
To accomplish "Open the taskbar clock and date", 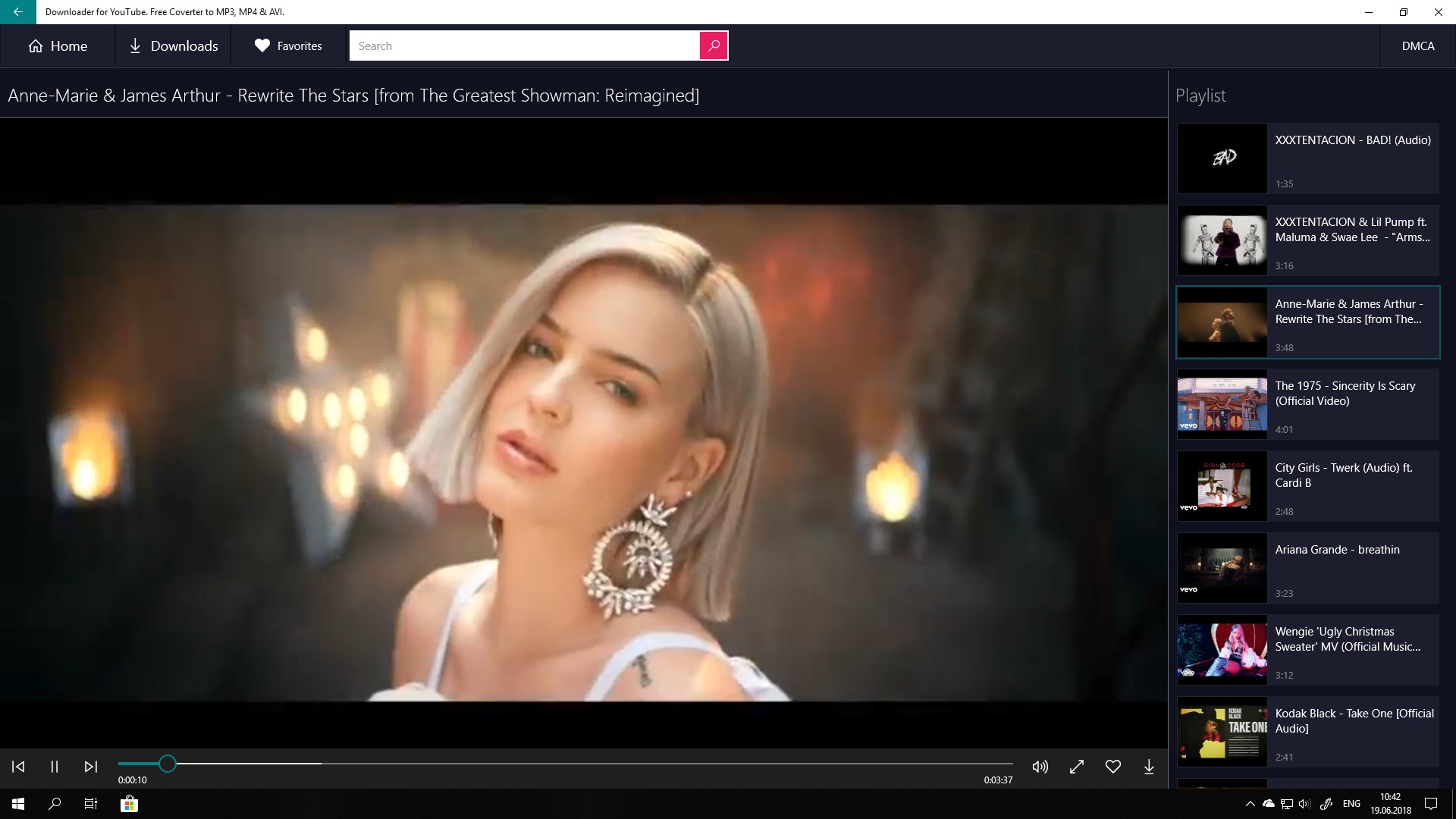I will pos(1391,804).
